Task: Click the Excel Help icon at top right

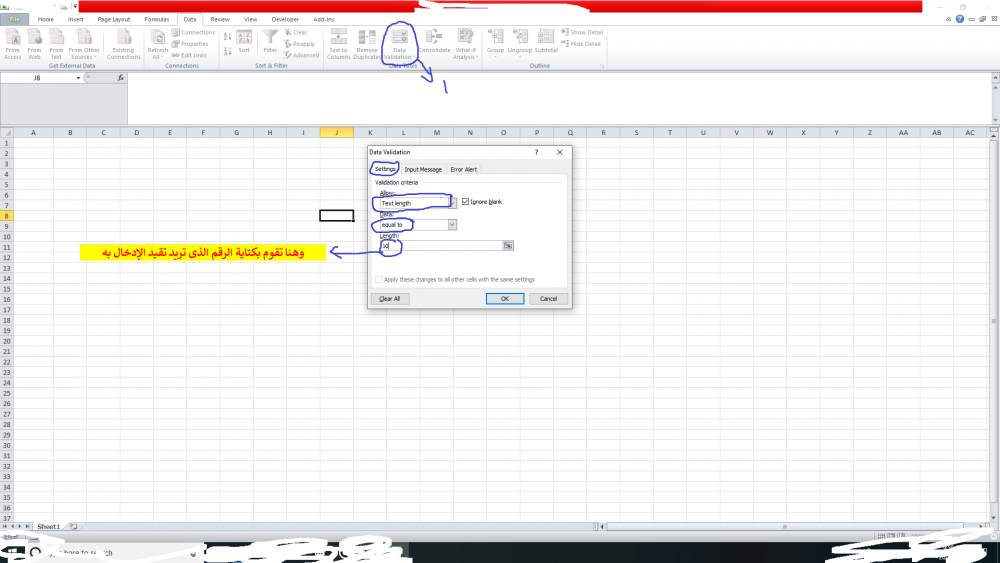Action: click(x=960, y=19)
